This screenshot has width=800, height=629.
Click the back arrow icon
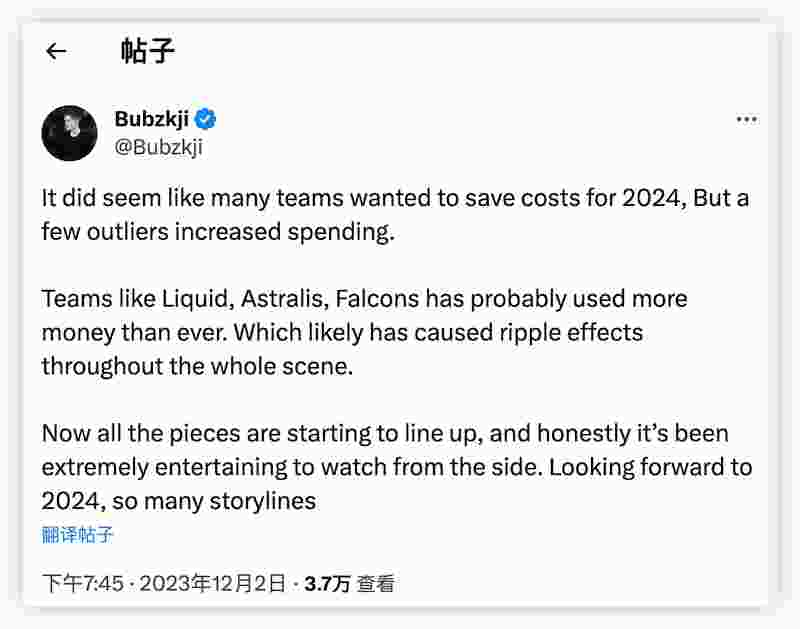[56, 52]
